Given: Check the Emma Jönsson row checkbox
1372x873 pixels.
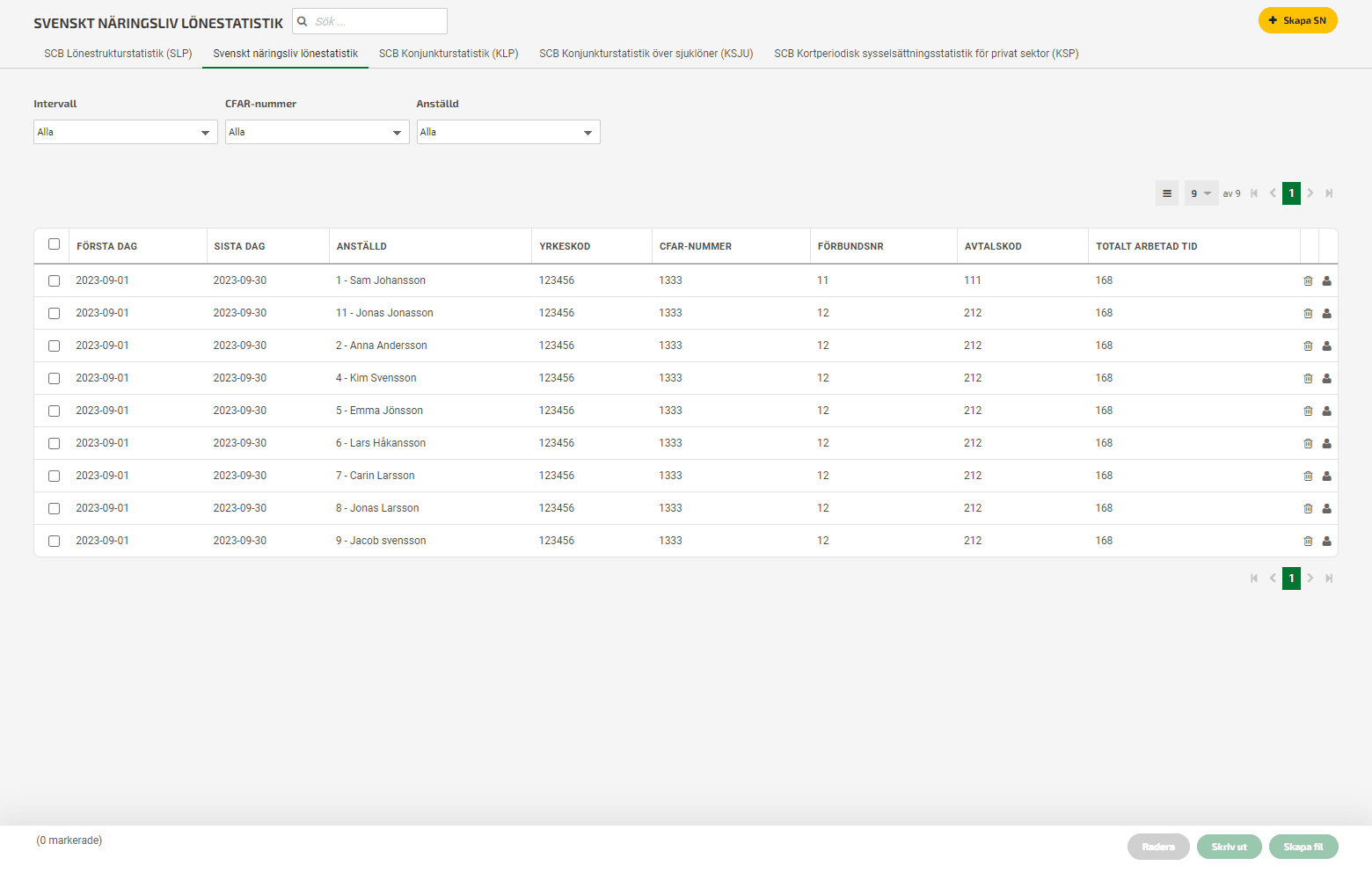Looking at the screenshot, I should [x=54, y=411].
